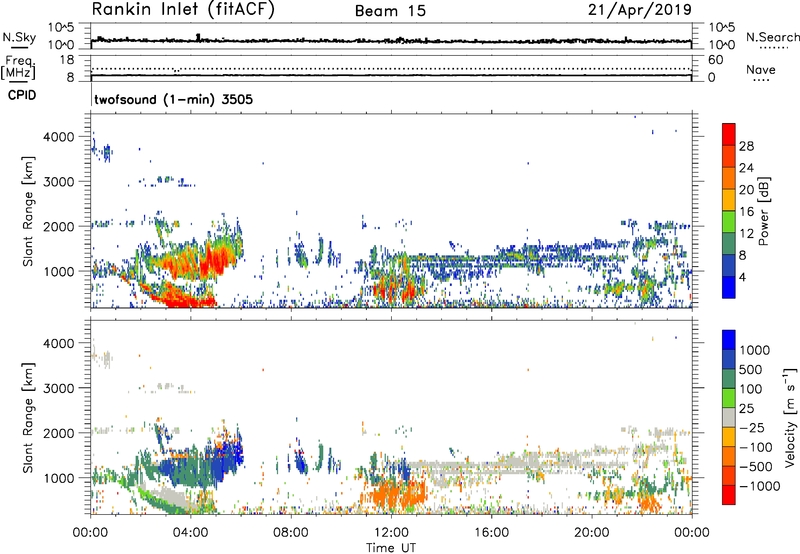Click the "18" frequency axis tick
The height and width of the screenshot is (554, 800).
coord(67,60)
